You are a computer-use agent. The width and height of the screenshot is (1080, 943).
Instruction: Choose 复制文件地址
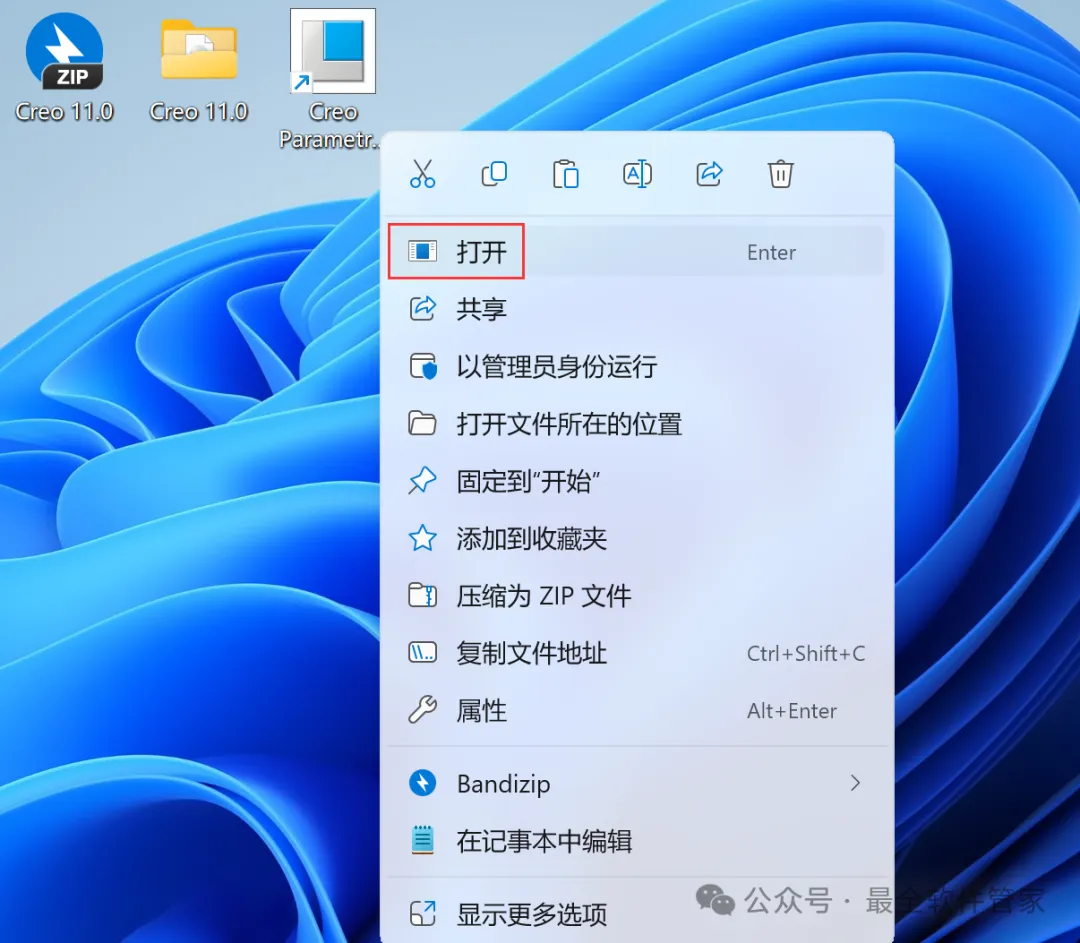click(636, 652)
